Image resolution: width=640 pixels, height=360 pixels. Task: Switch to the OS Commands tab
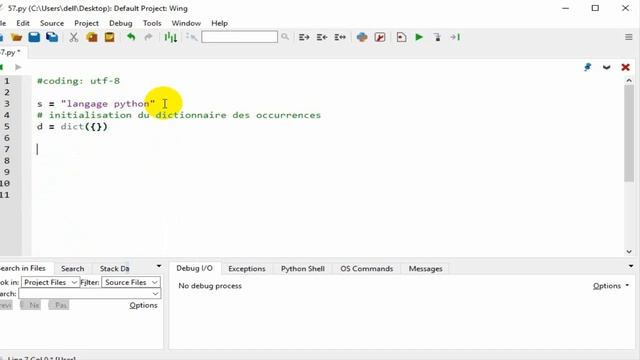click(367, 269)
